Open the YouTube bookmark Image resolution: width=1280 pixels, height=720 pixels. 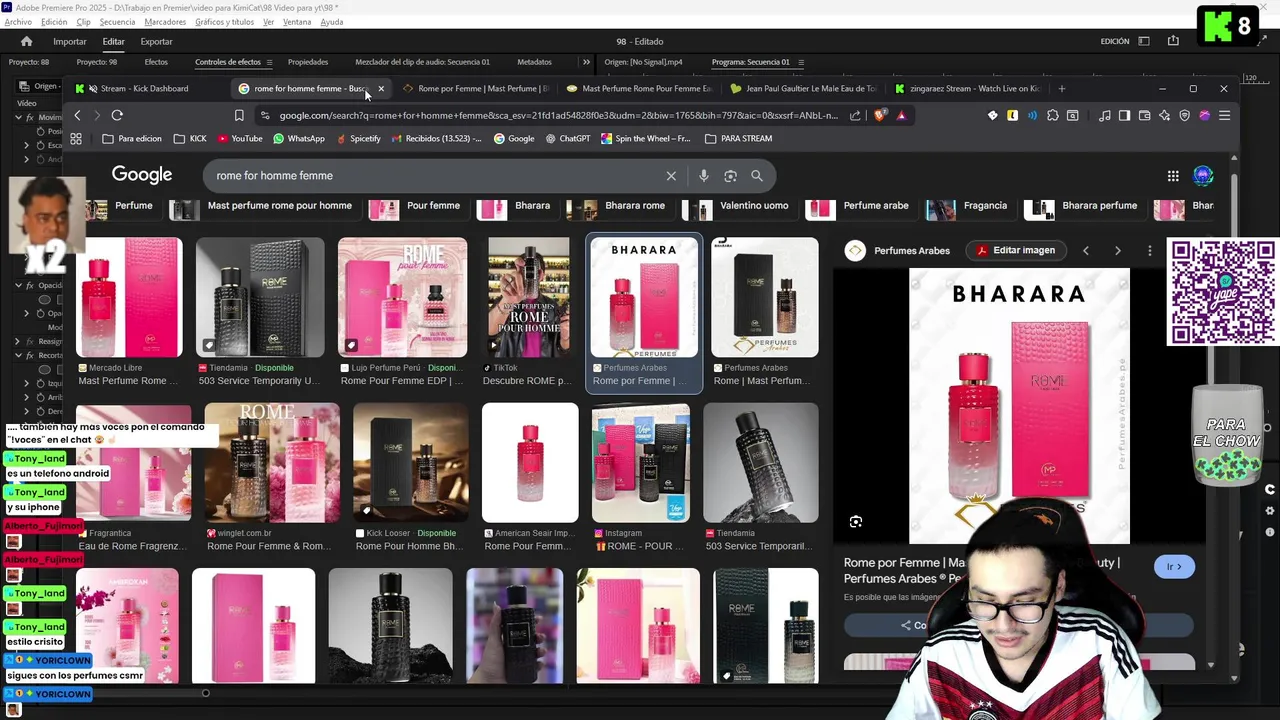[x=239, y=138]
